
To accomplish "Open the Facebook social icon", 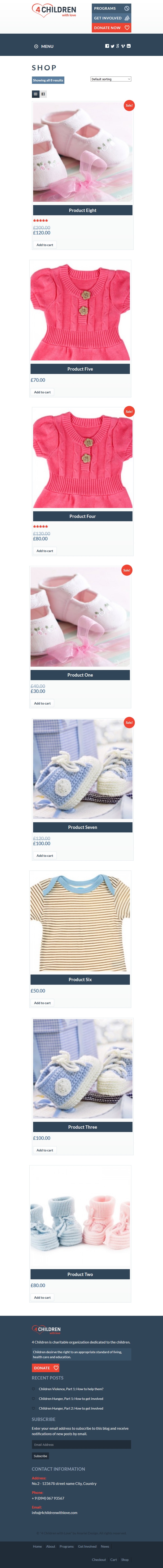I will coord(107,46).
